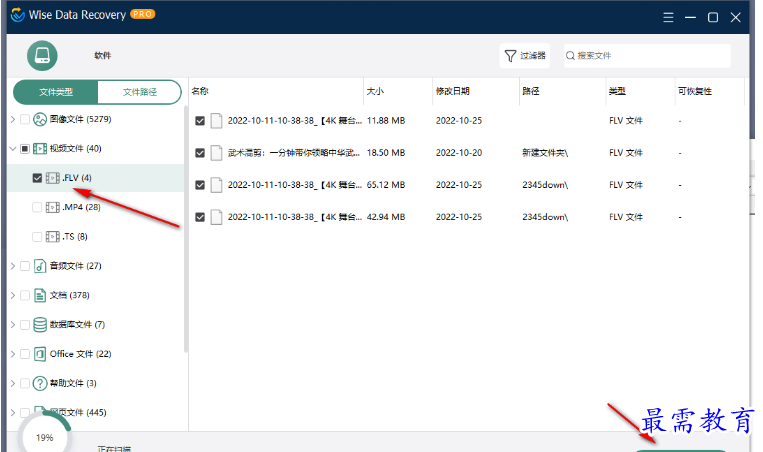The height and width of the screenshot is (452, 763).
Task: Expand the 网页文件 (445) tree node
Action: point(13,413)
